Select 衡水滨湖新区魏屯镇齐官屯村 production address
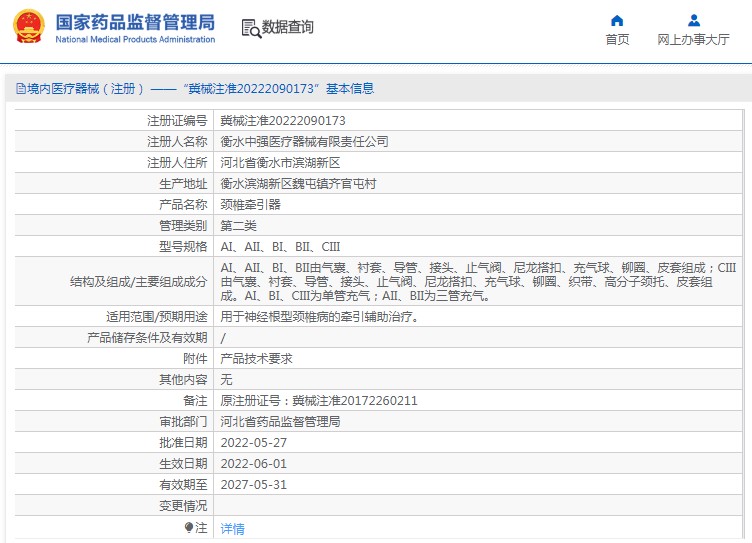 (298, 184)
